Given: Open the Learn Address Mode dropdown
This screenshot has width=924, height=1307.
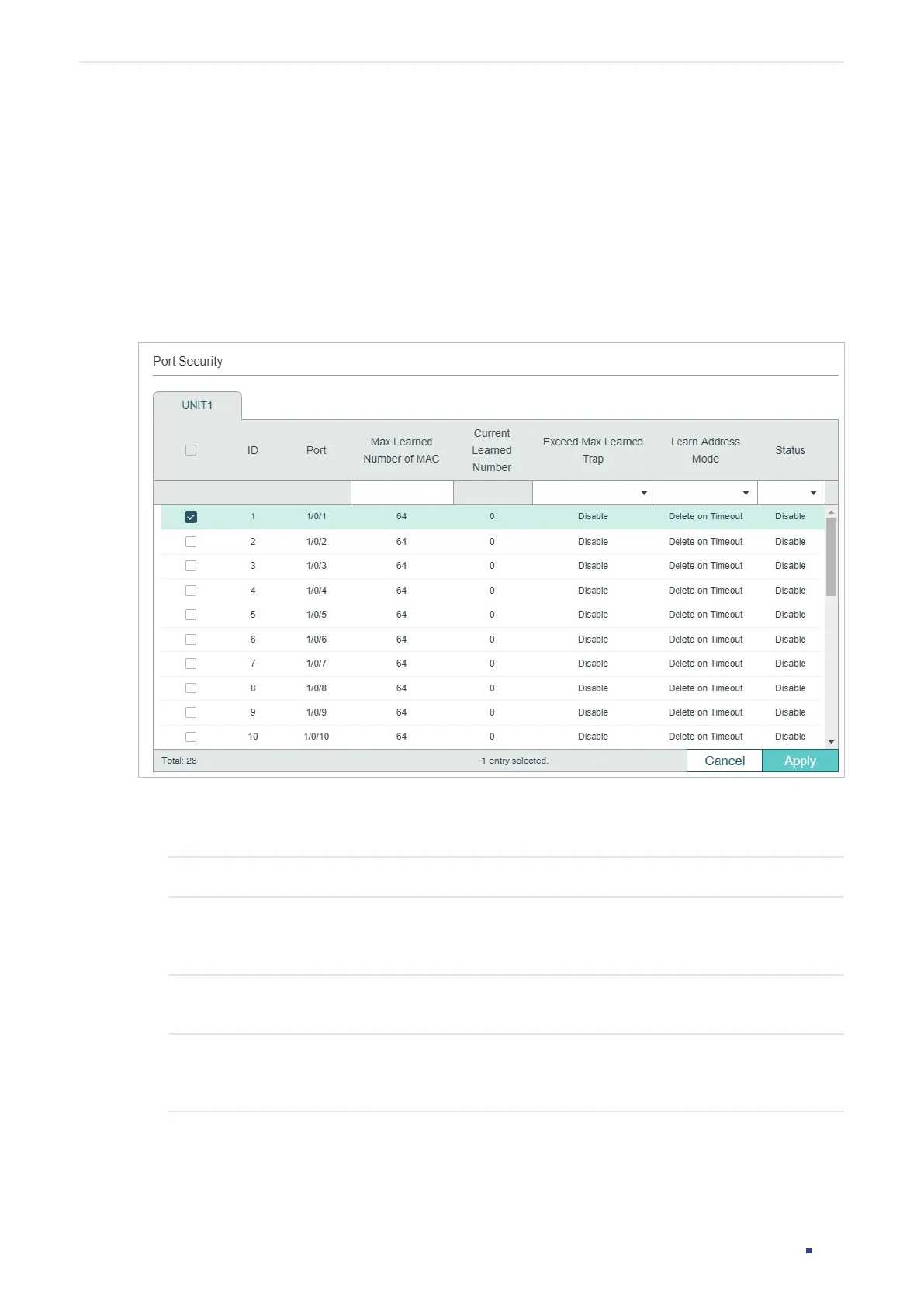Looking at the screenshot, I should 706,493.
